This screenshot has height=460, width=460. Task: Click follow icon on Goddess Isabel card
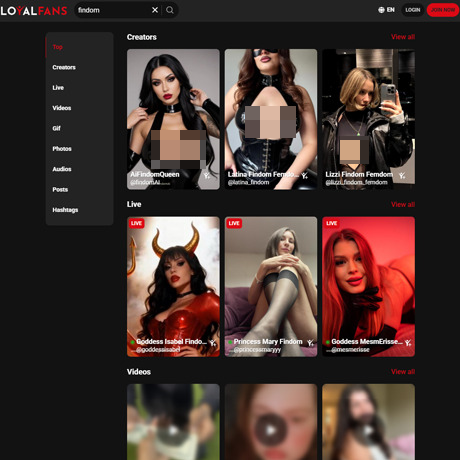213,343
